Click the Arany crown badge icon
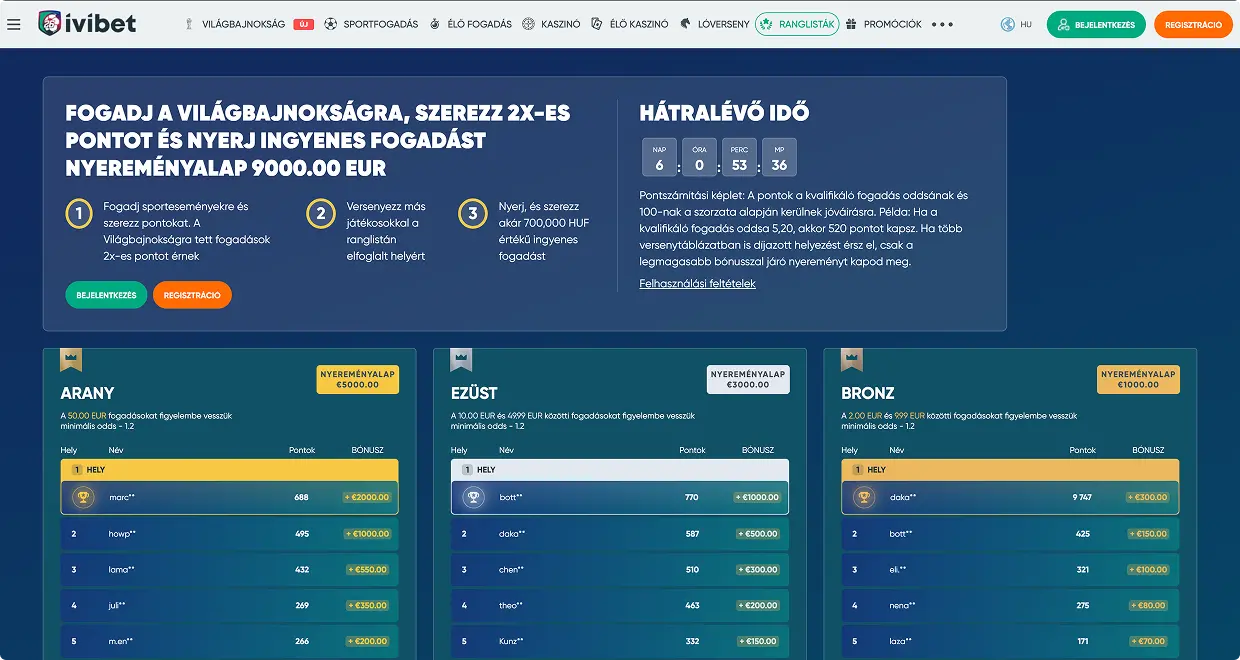The image size is (1240, 660). click(x=71, y=359)
